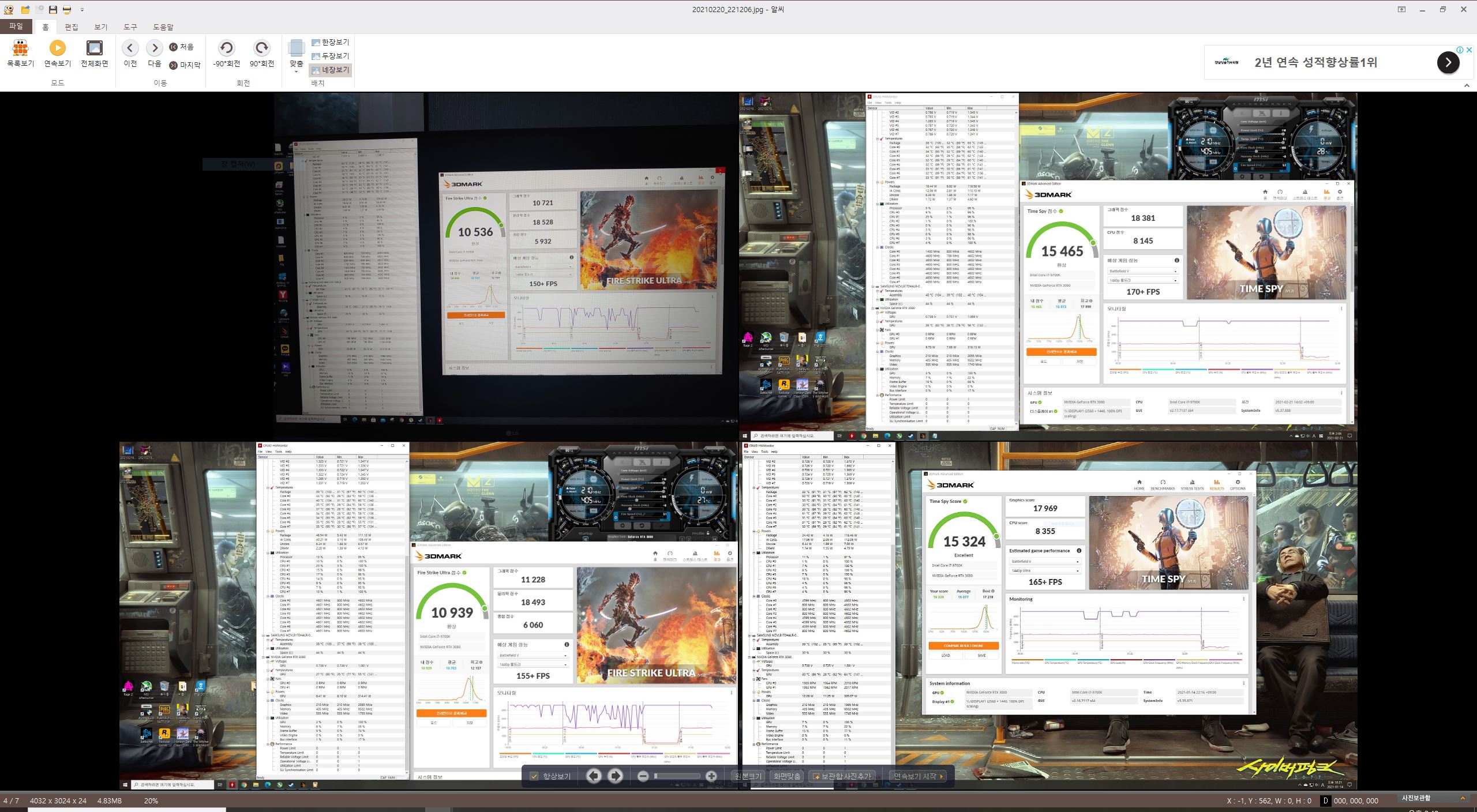Select the Time Spy 15 465 image pane
Screen dimensions: 1477x812
(1048, 266)
